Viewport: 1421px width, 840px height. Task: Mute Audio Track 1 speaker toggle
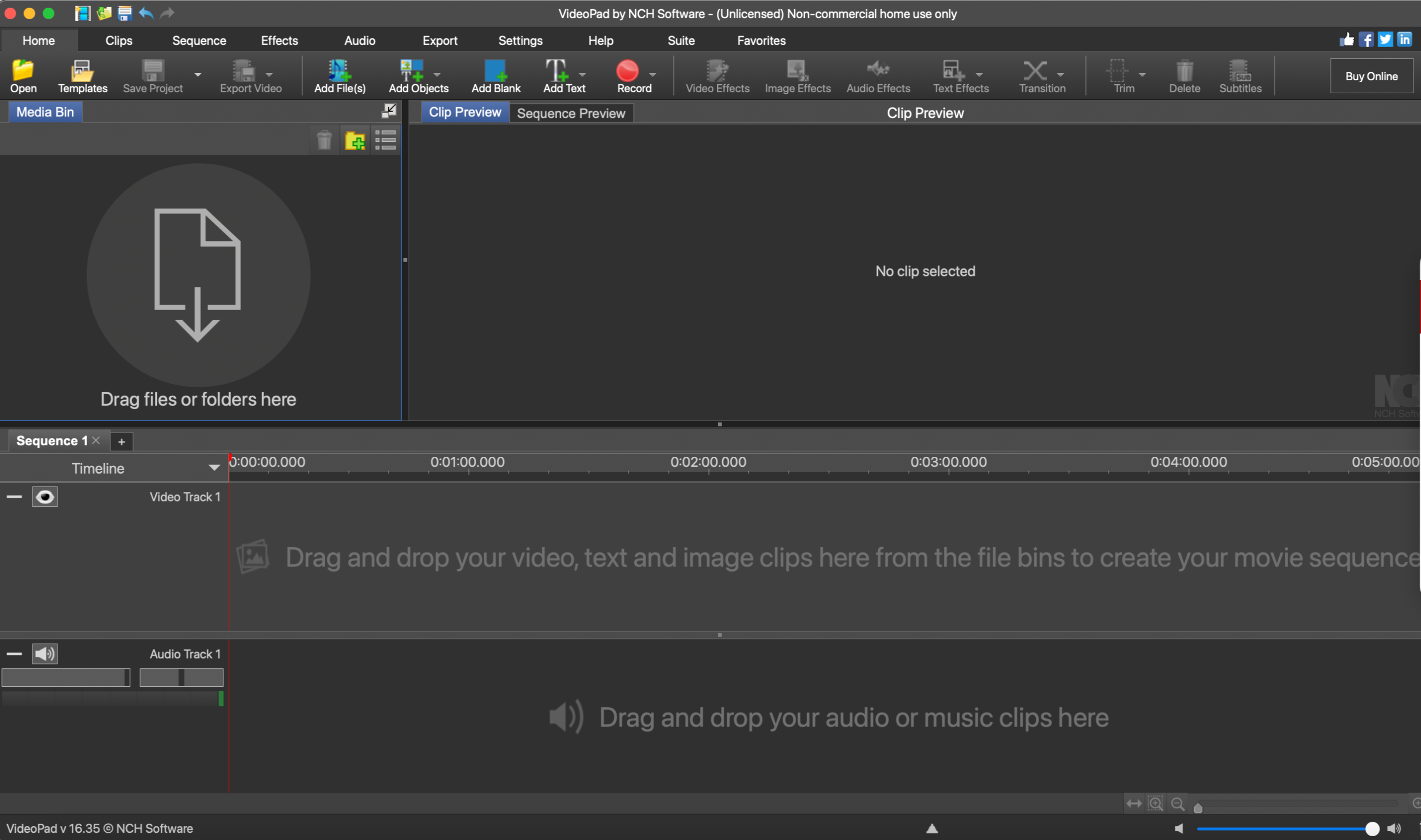pos(45,654)
